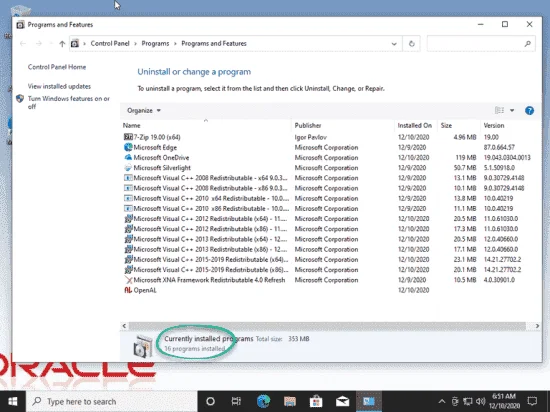The image size is (550, 412).
Task: Expand the address bar history dropdown
Action: 394,44
